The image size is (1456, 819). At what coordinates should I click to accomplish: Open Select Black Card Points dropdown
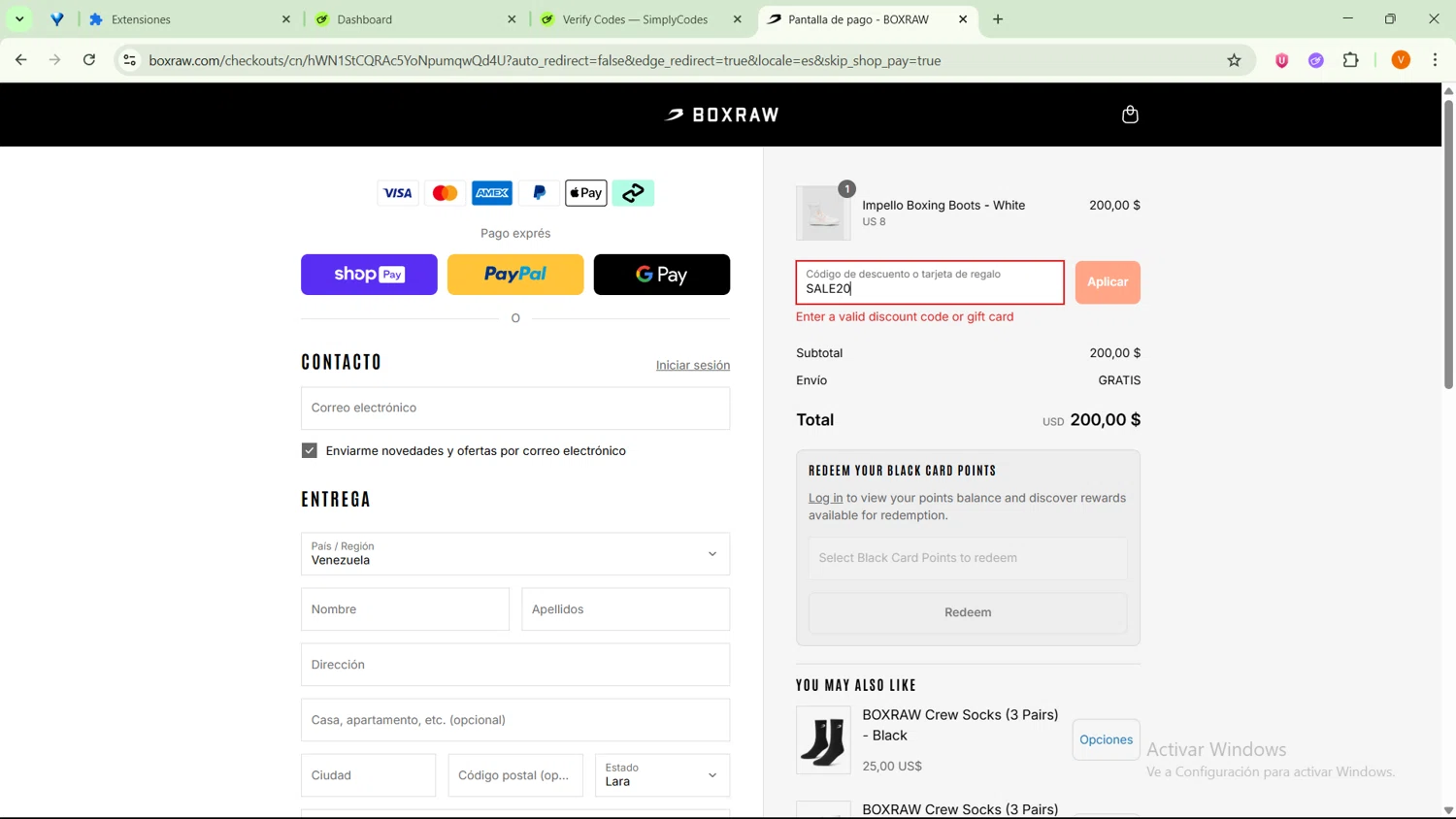tap(968, 558)
